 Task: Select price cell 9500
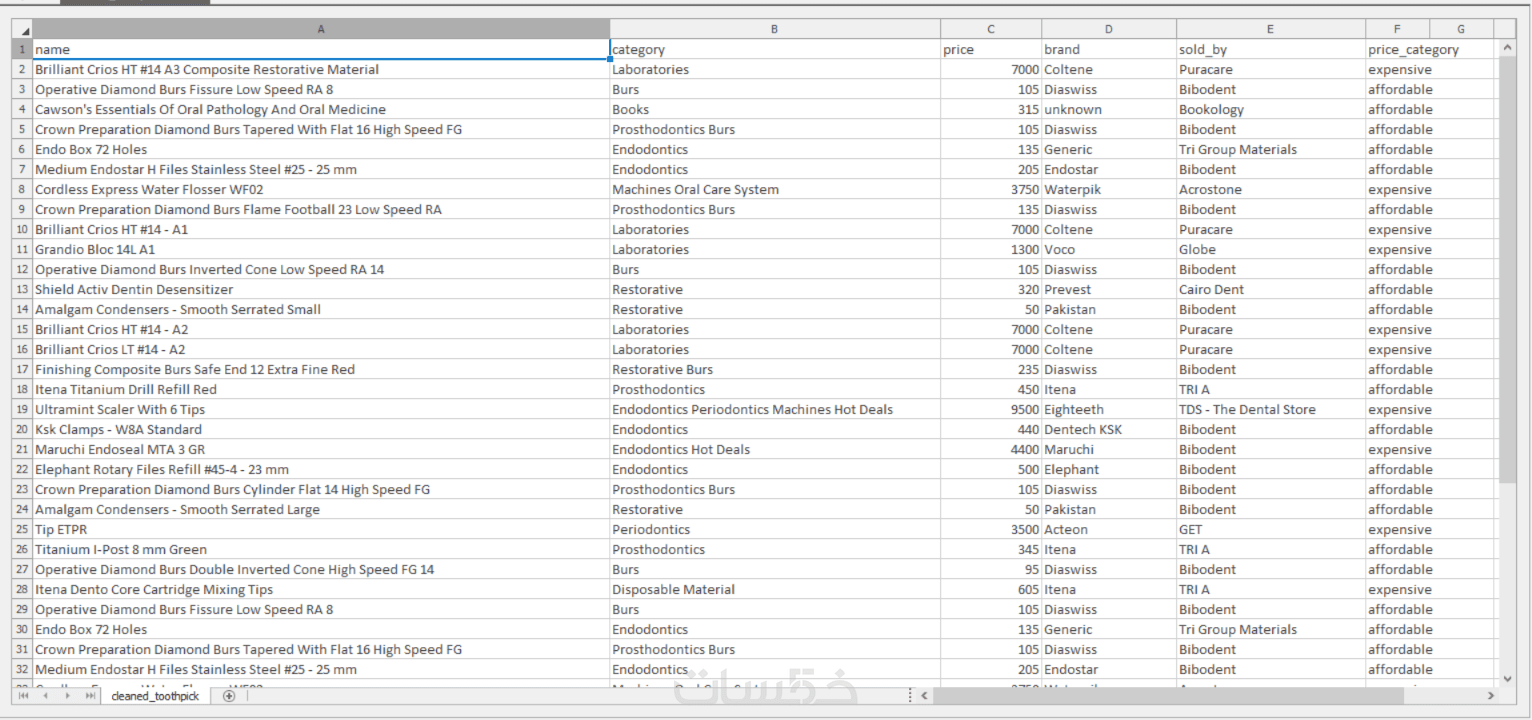991,409
